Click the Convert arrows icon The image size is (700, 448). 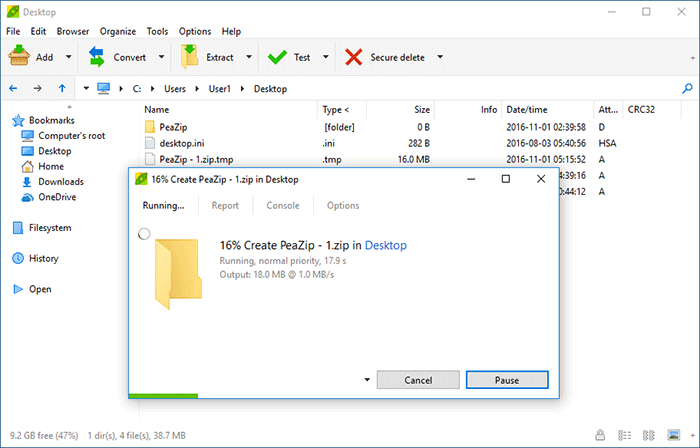(x=96, y=57)
